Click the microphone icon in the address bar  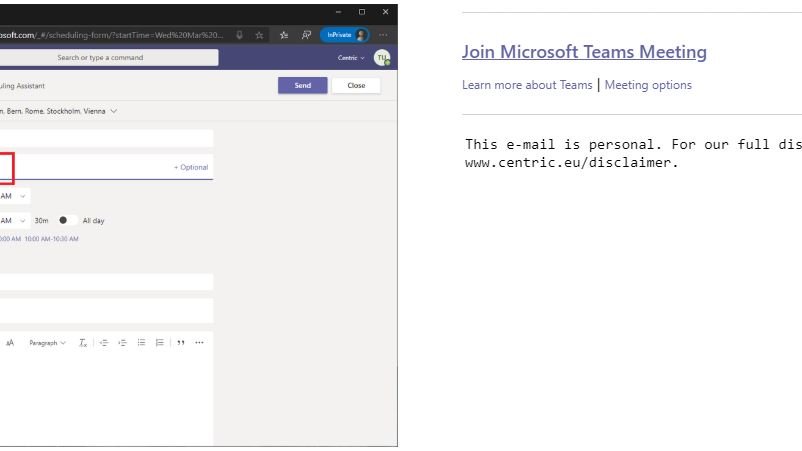point(239,35)
